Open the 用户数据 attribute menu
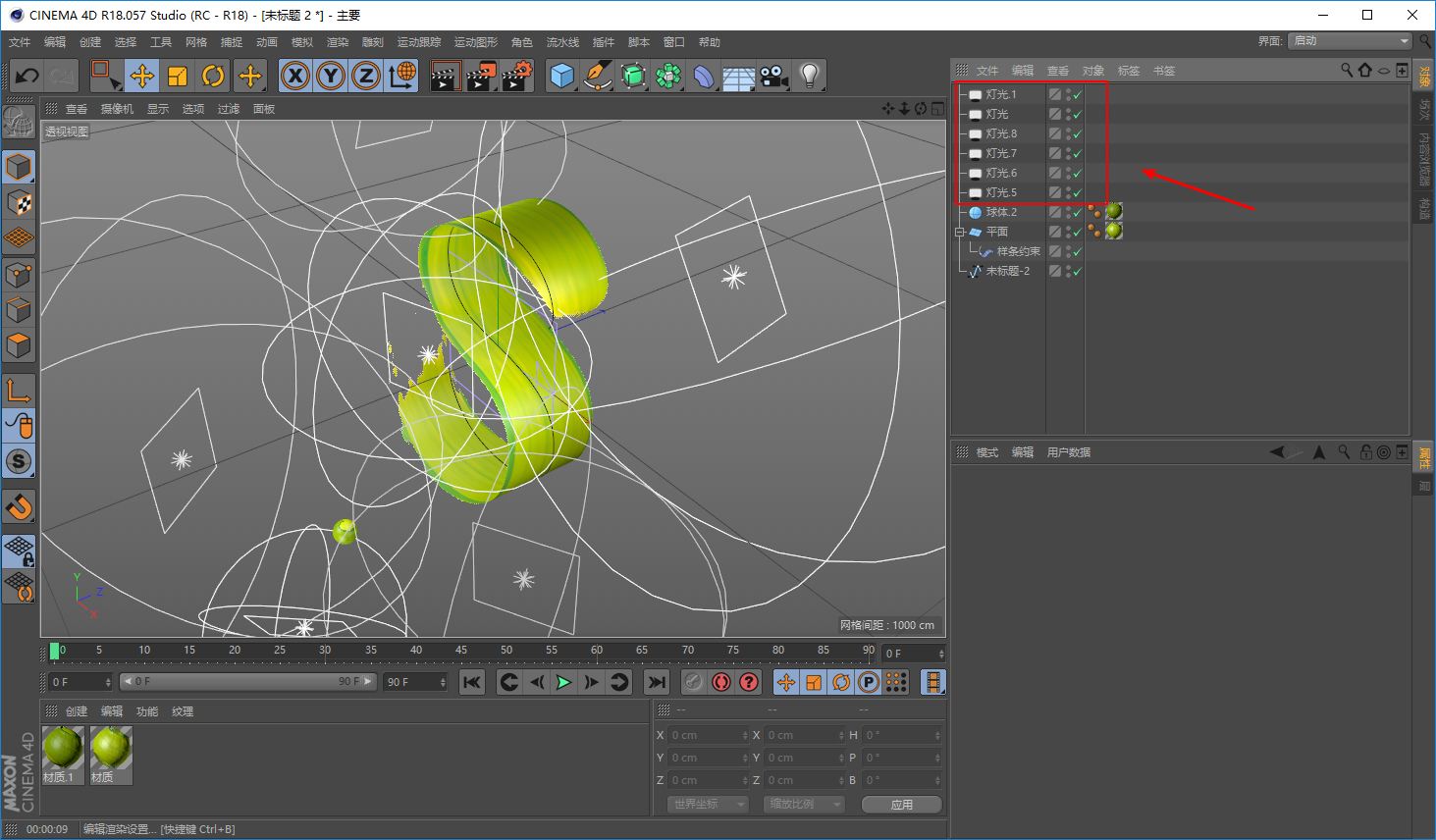The image size is (1436, 840). point(1069,452)
